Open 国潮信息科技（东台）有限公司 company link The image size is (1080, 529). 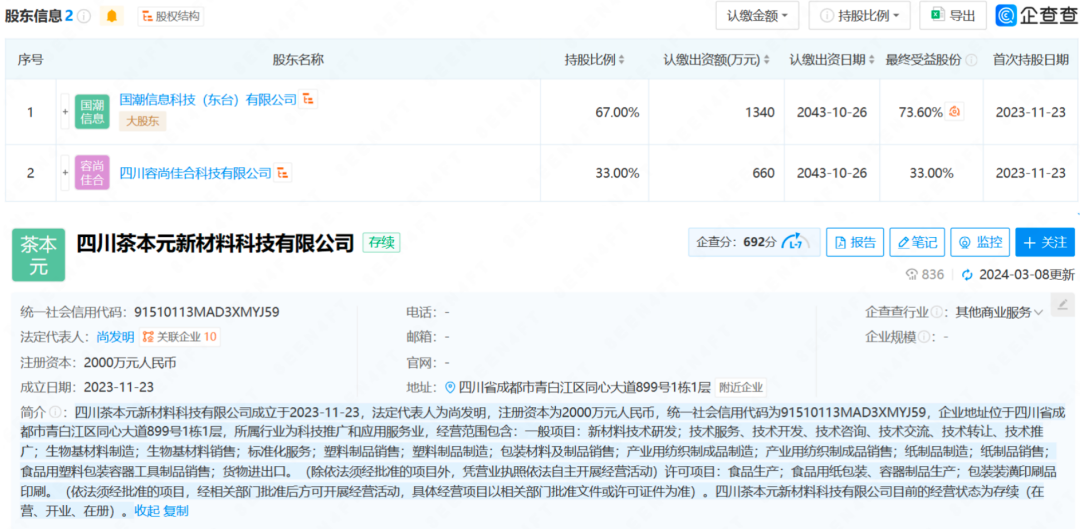point(208,100)
